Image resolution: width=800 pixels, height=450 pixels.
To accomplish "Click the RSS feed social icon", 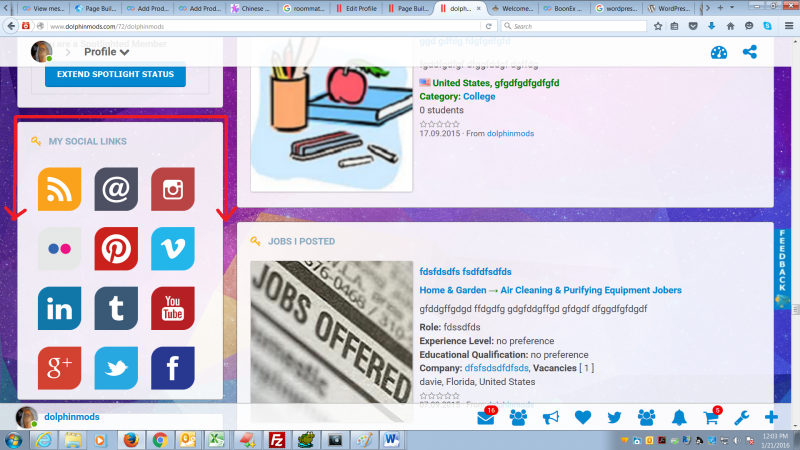I will (x=59, y=189).
